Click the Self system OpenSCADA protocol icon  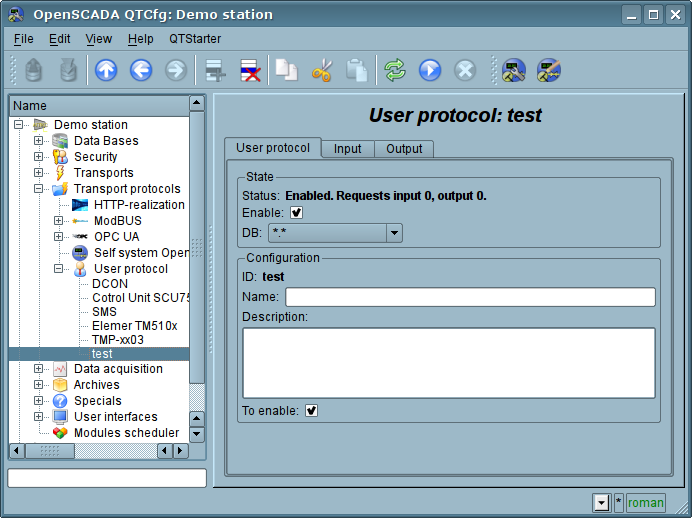coord(80,253)
